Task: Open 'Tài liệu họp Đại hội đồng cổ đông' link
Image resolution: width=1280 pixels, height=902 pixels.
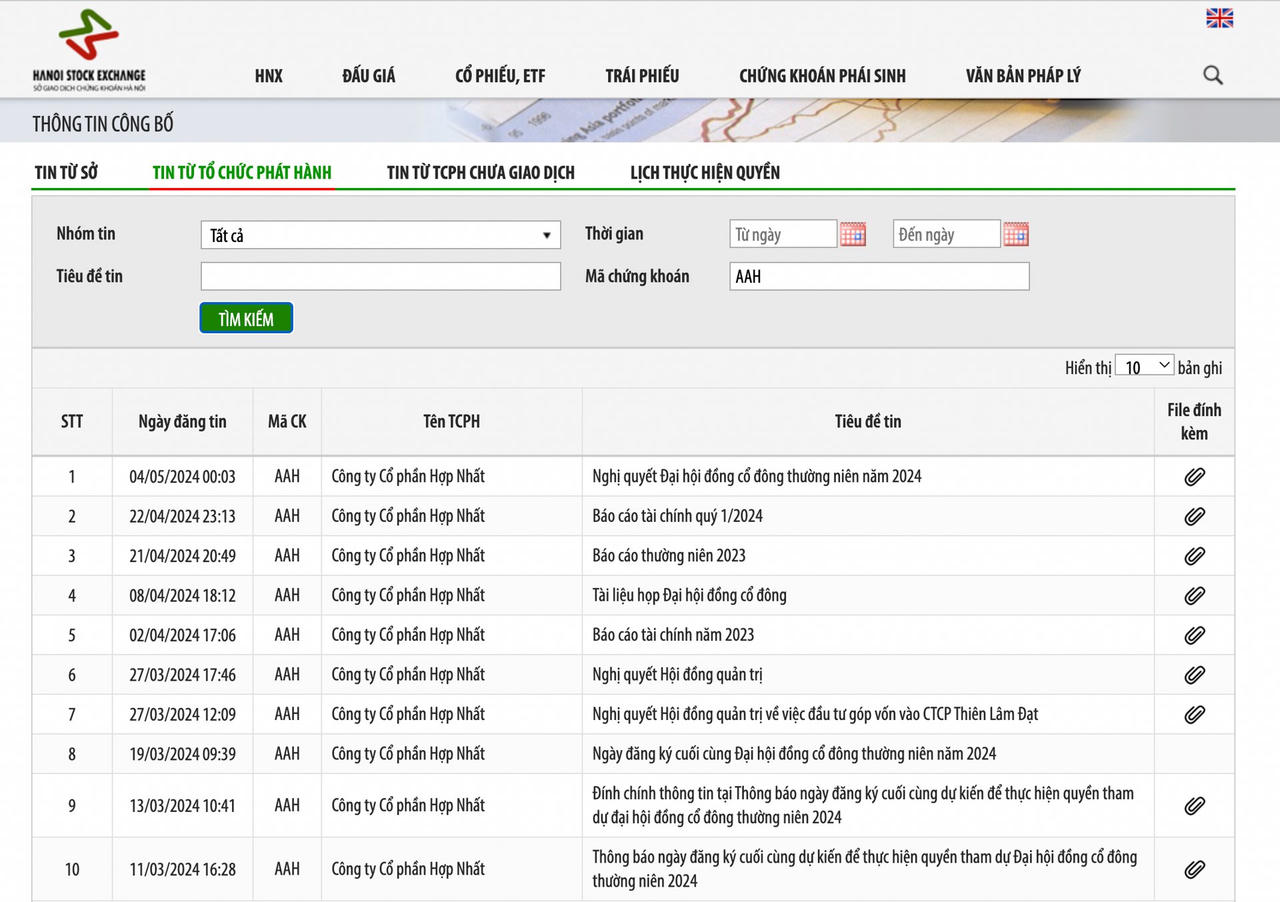Action: 689,596
